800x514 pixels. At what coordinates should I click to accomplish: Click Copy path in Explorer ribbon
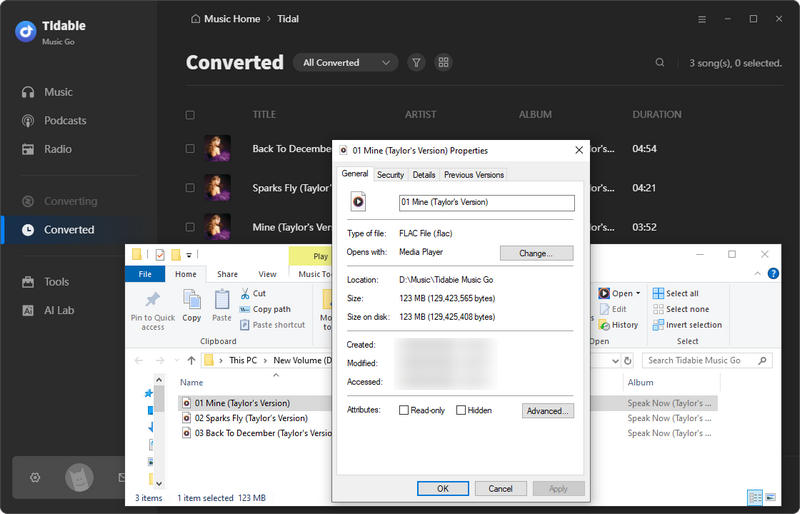(x=265, y=309)
